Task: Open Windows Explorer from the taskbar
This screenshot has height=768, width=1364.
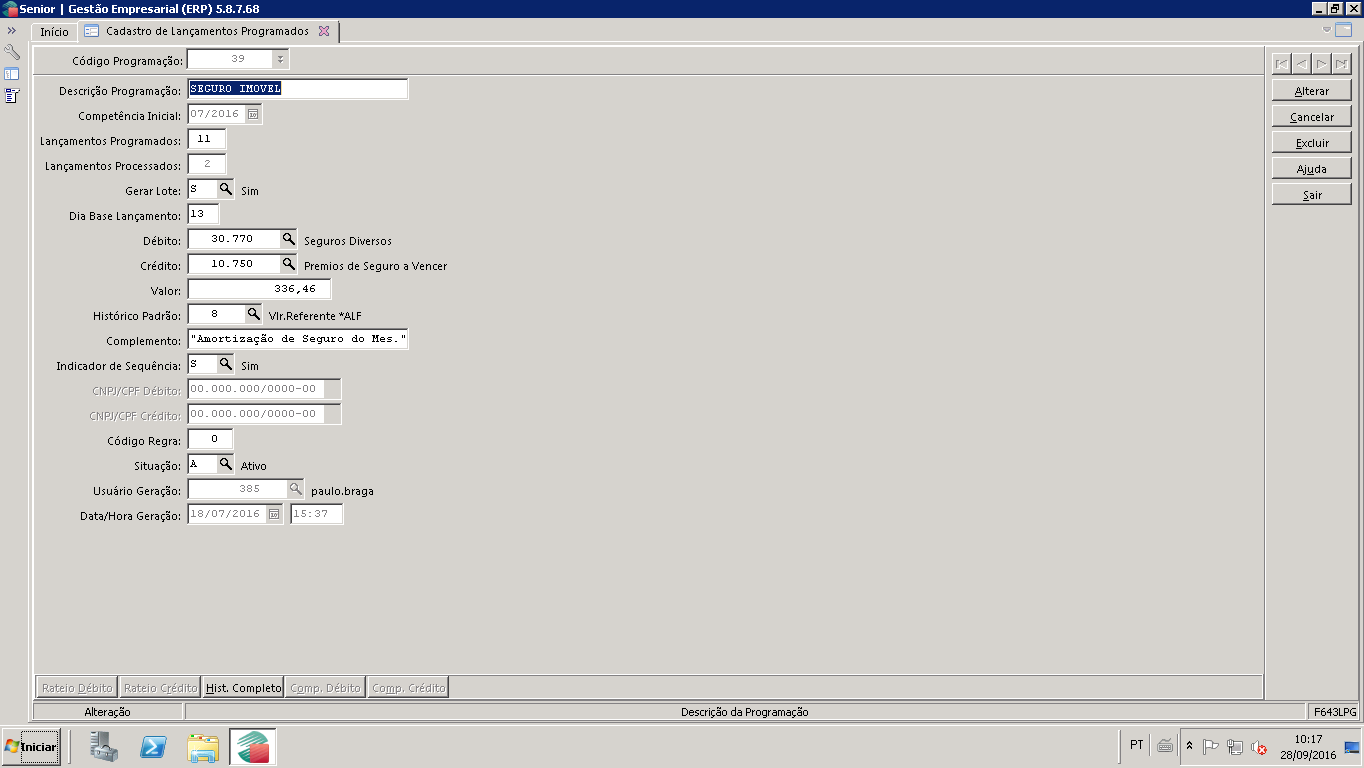Action: (x=203, y=746)
